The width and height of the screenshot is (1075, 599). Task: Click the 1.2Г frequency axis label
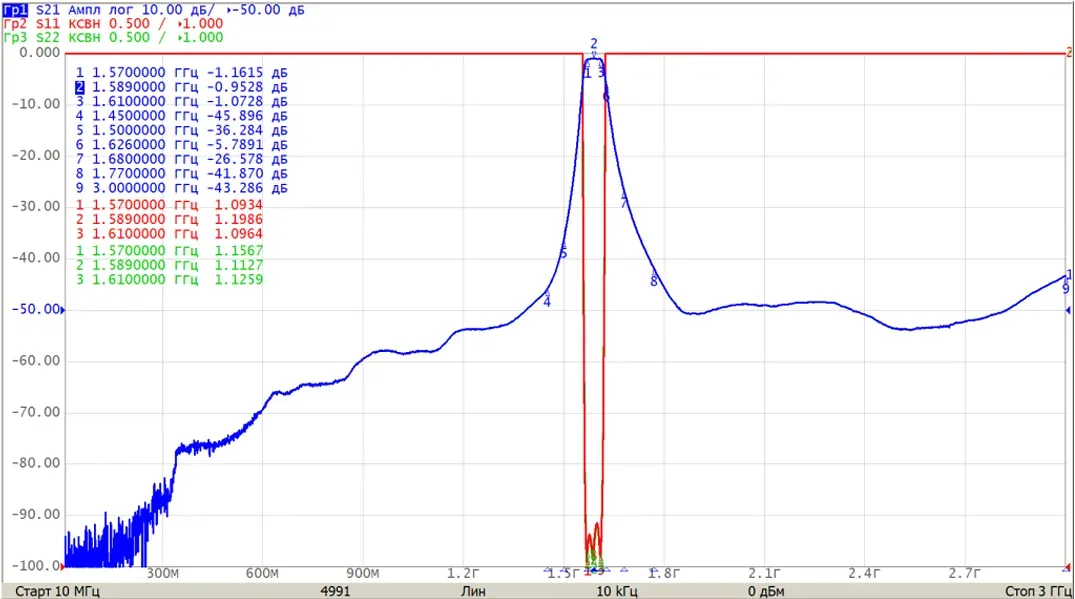point(463,574)
